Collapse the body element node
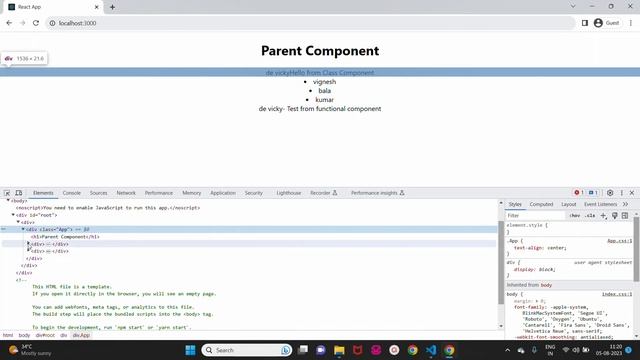 pyautogui.click(x=8, y=201)
